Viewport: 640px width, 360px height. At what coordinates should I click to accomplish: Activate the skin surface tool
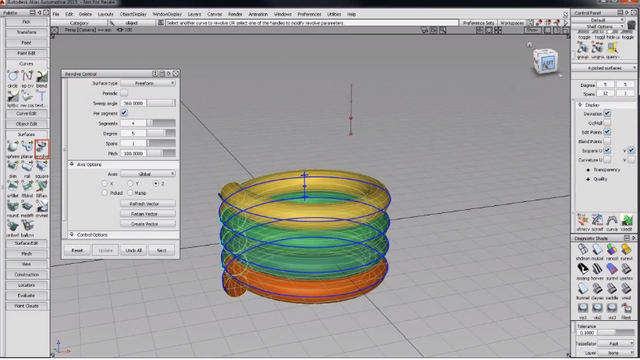tap(13, 167)
